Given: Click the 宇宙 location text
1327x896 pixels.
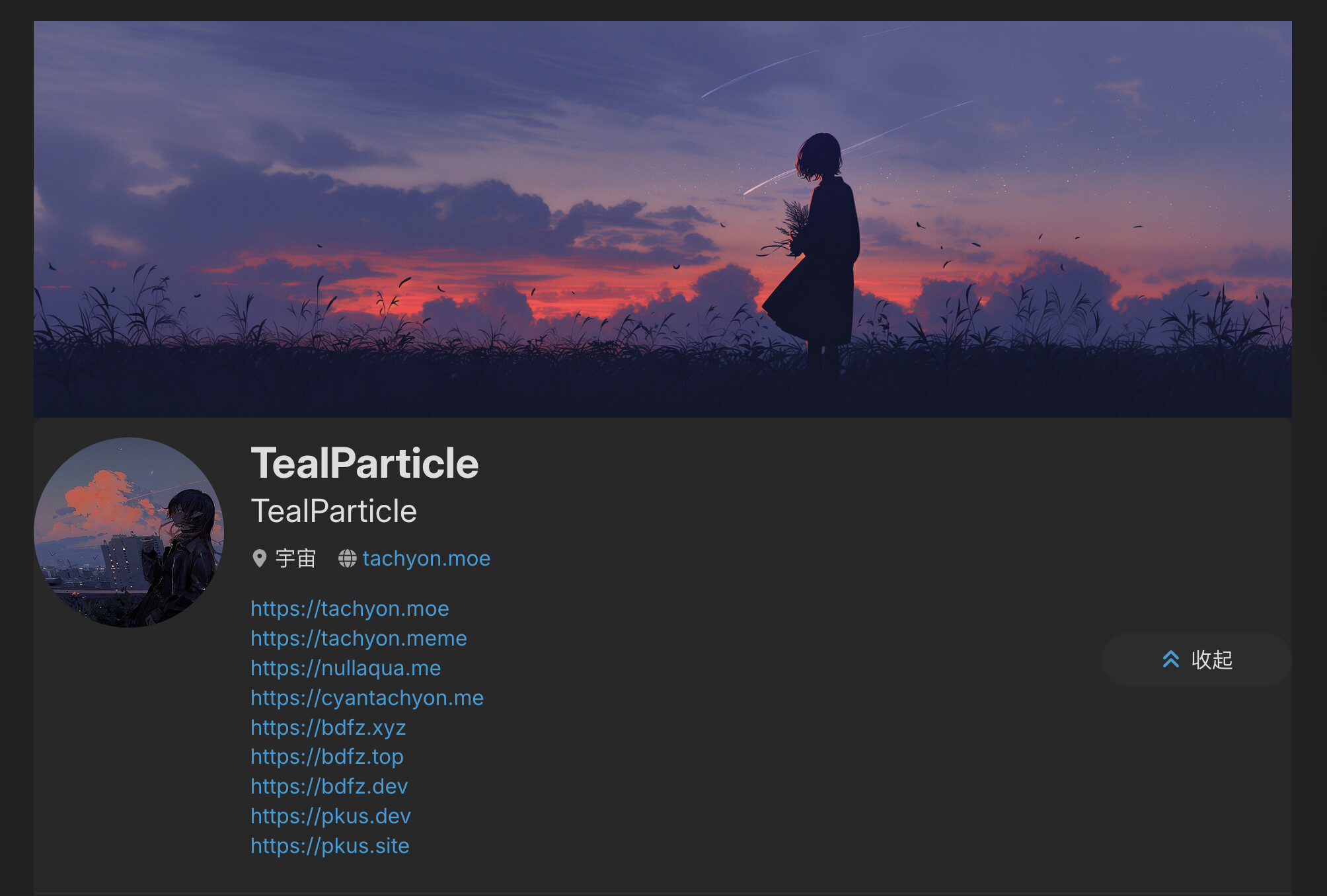Looking at the screenshot, I should 295,558.
